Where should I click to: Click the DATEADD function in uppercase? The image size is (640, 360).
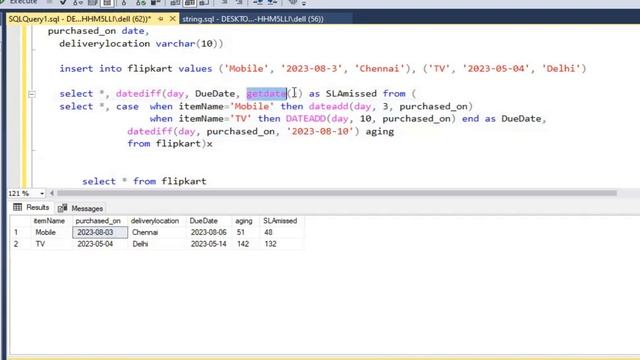(306, 119)
